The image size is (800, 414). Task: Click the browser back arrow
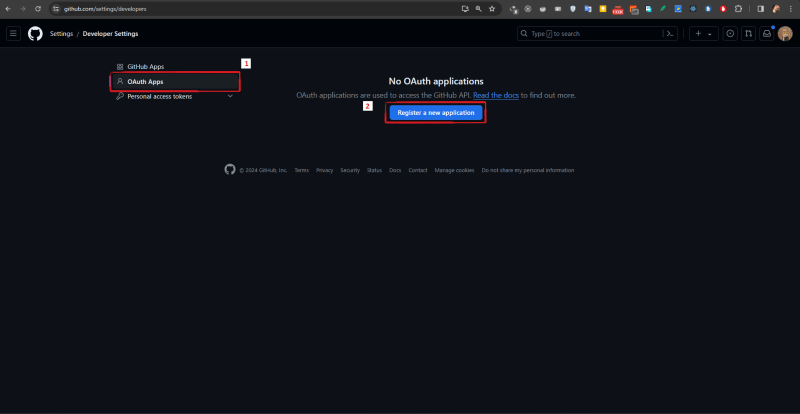[x=8, y=9]
